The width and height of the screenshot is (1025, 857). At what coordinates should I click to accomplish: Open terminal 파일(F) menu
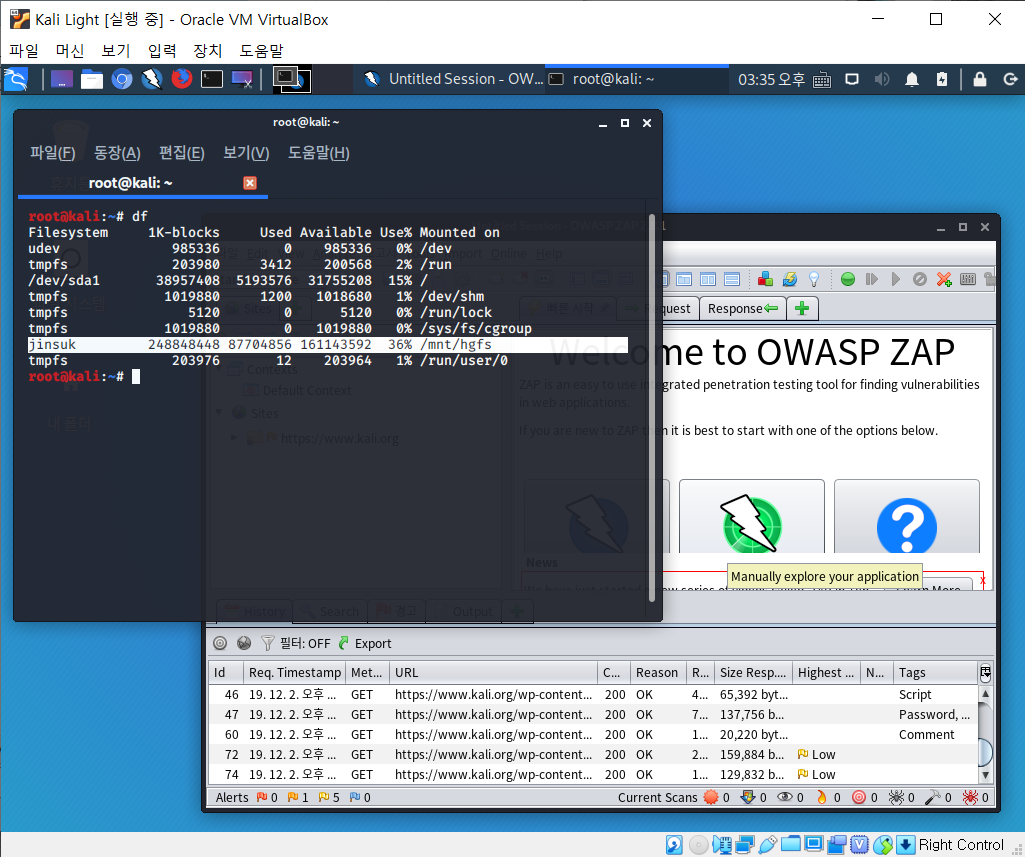coord(52,153)
